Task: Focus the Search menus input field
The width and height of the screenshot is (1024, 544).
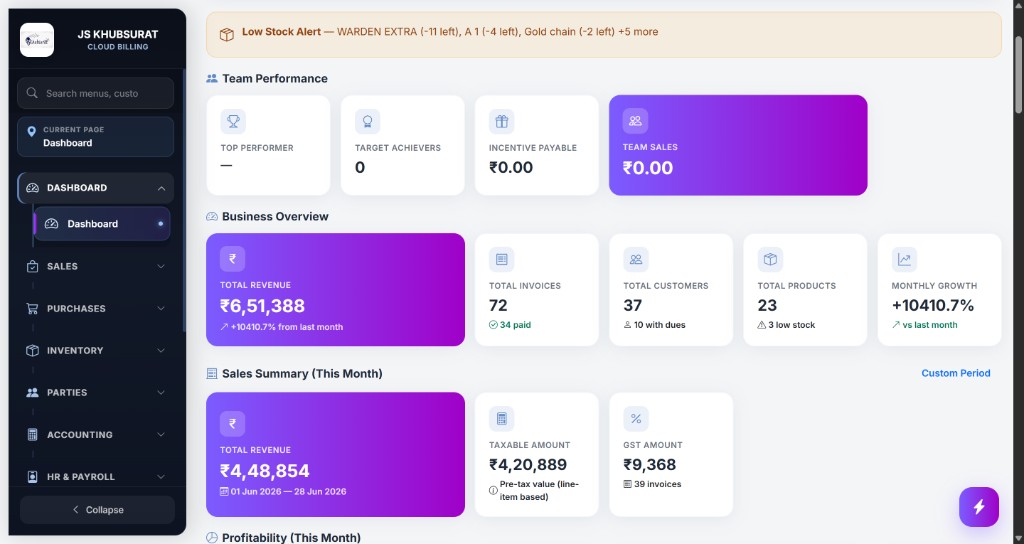Action: coord(95,93)
